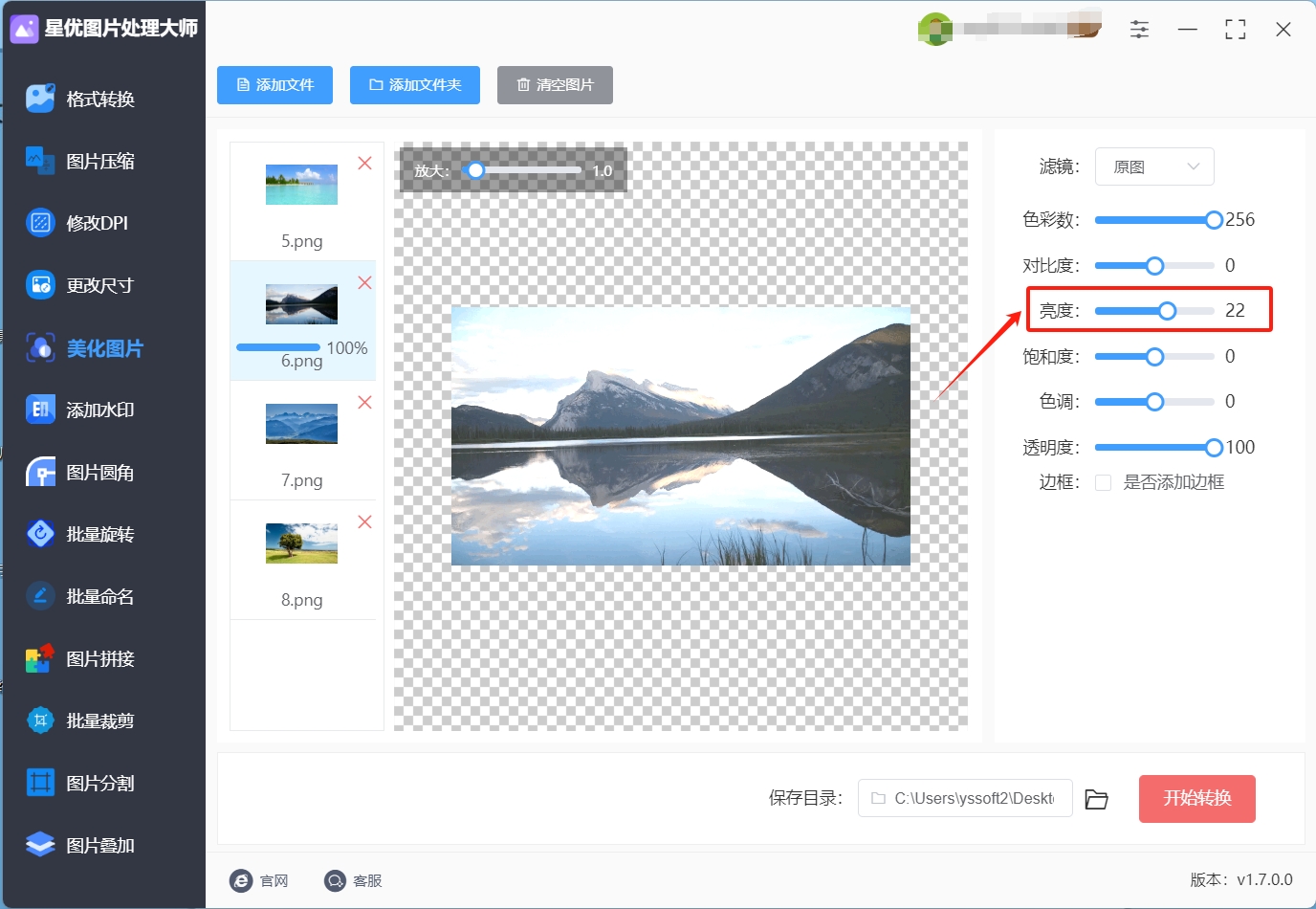Remove 5.png with its red X

364,164
